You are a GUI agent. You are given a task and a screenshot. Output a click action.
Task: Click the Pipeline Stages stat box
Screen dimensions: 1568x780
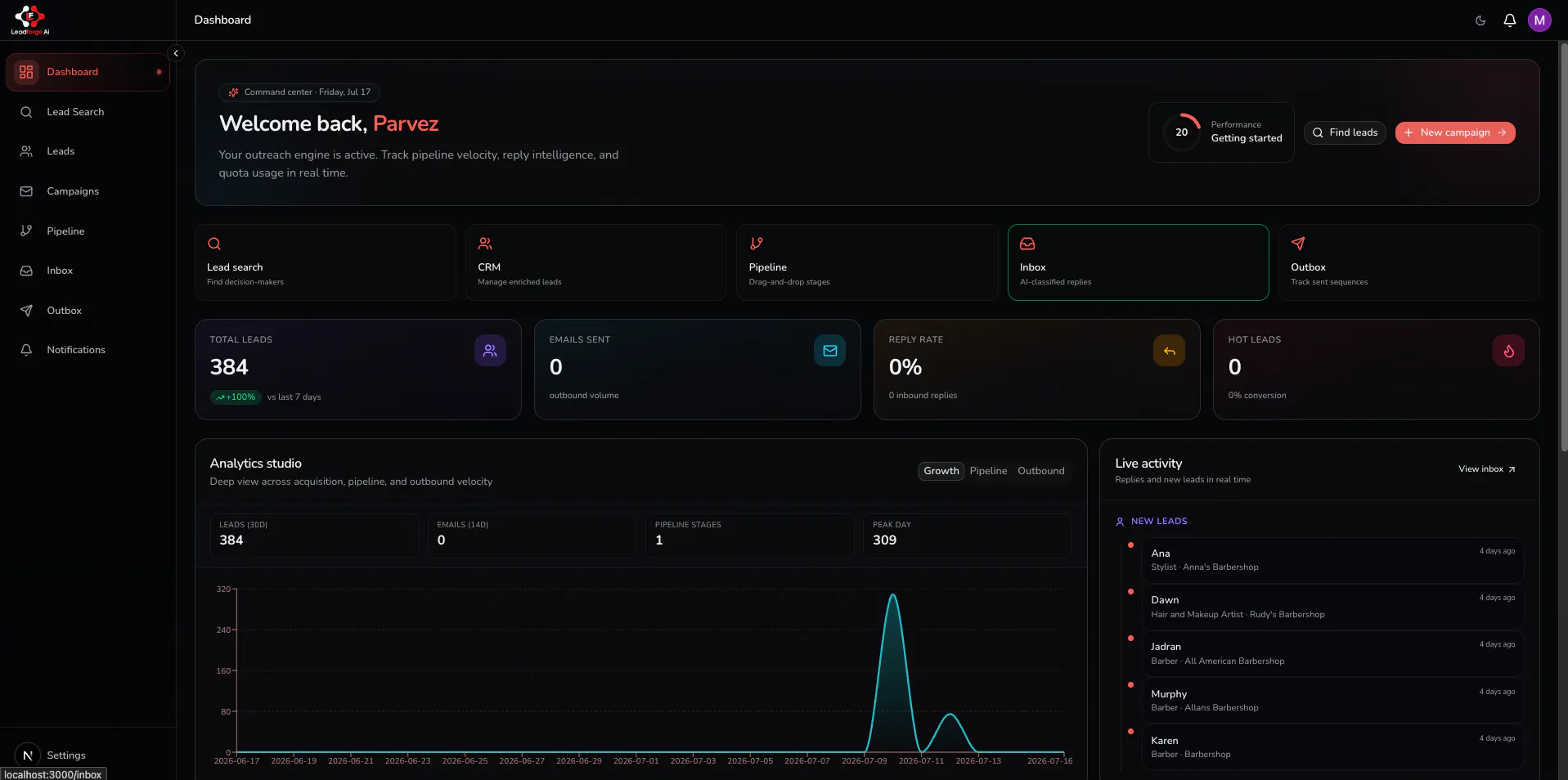point(749,536)
